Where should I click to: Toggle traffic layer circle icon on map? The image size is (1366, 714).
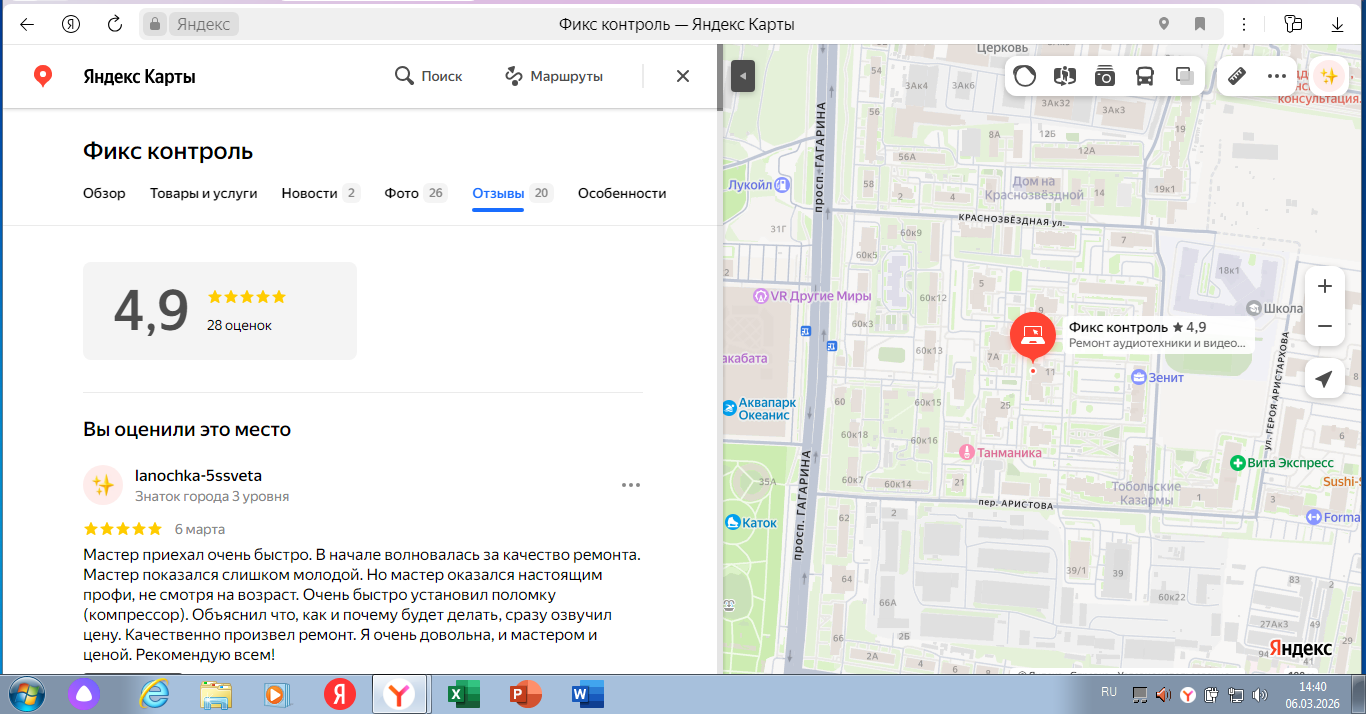pos(1025,76)
